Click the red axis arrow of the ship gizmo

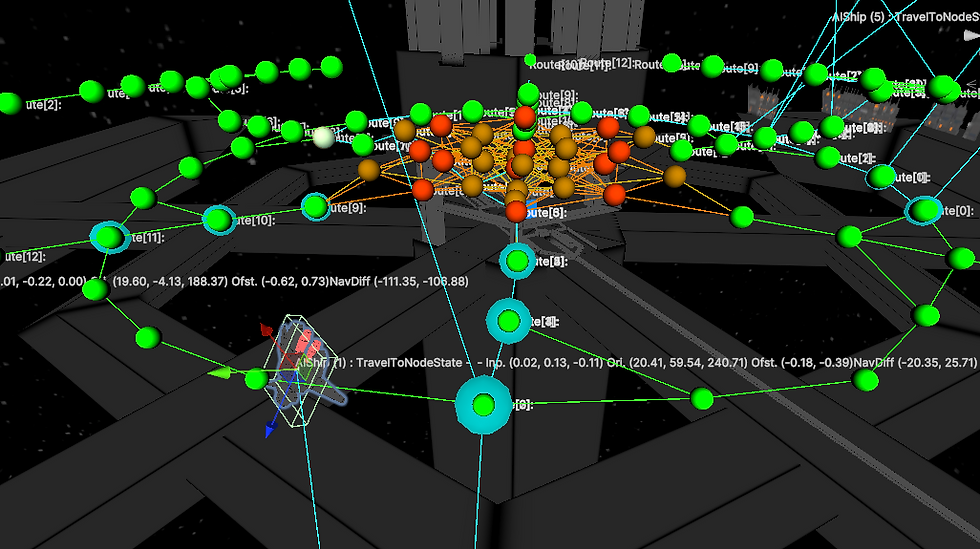(267, 330)
